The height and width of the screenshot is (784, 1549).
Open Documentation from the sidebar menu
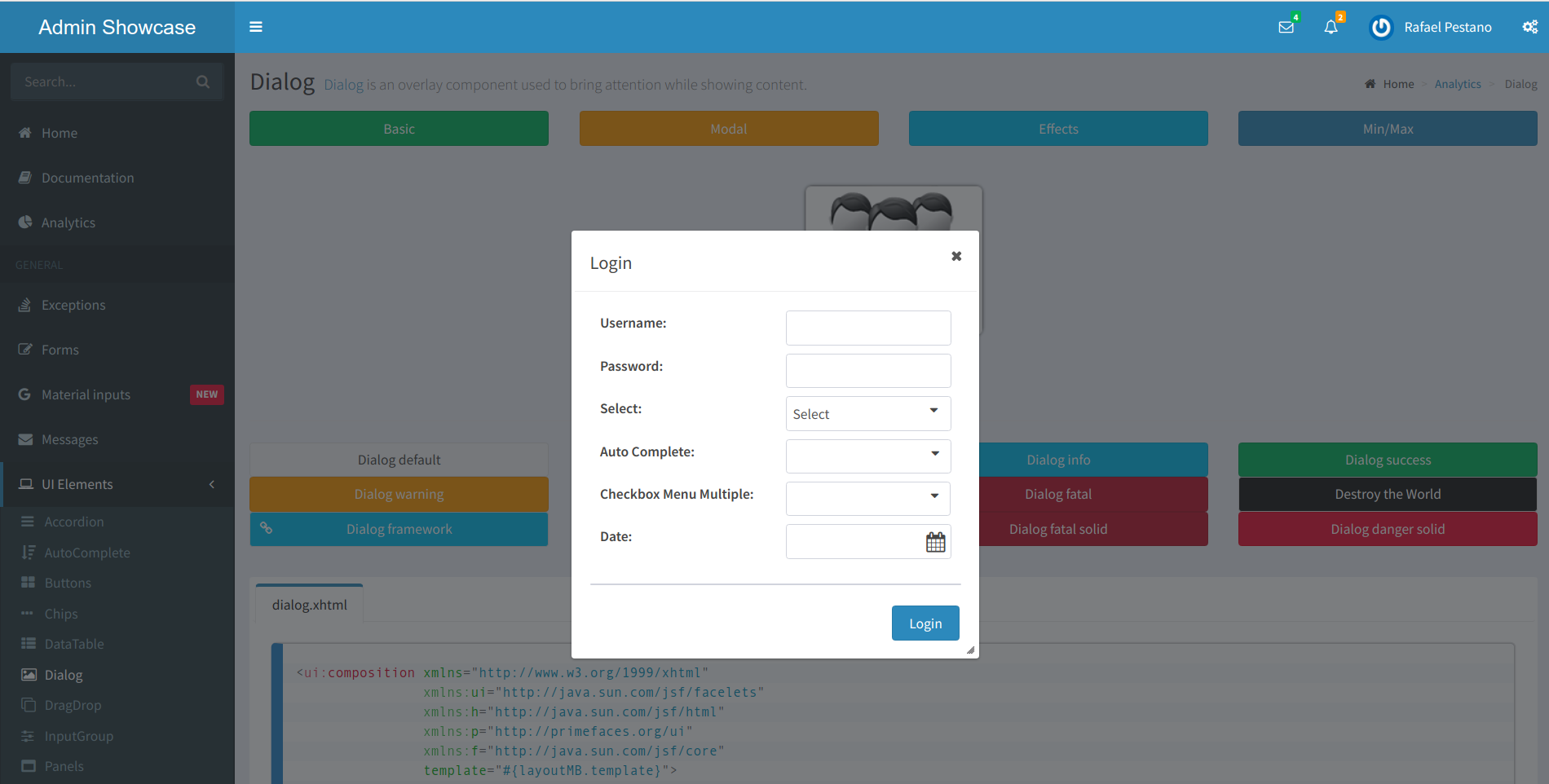(87, 177)
